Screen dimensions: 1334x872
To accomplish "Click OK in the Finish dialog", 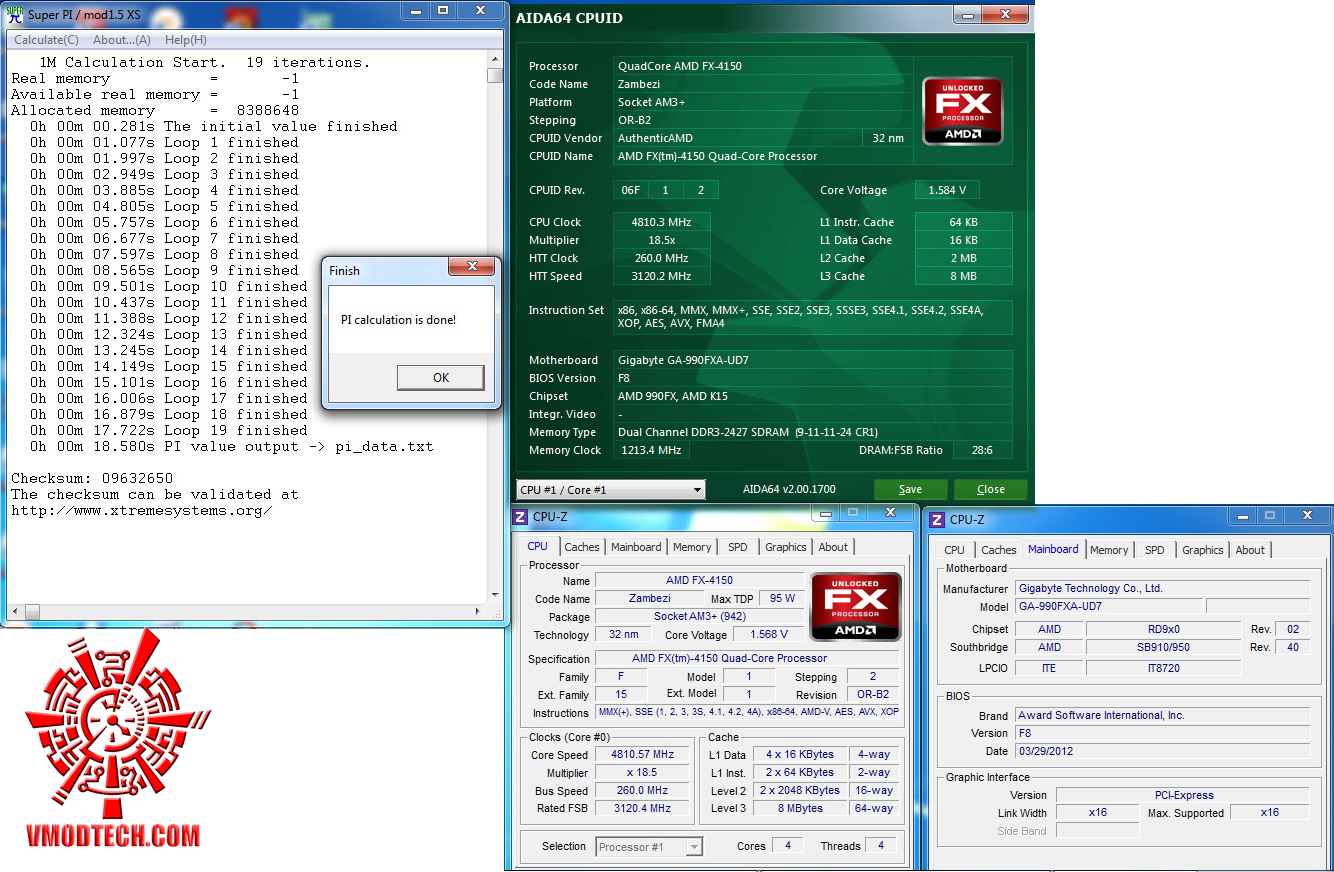I will pos(441,377).
